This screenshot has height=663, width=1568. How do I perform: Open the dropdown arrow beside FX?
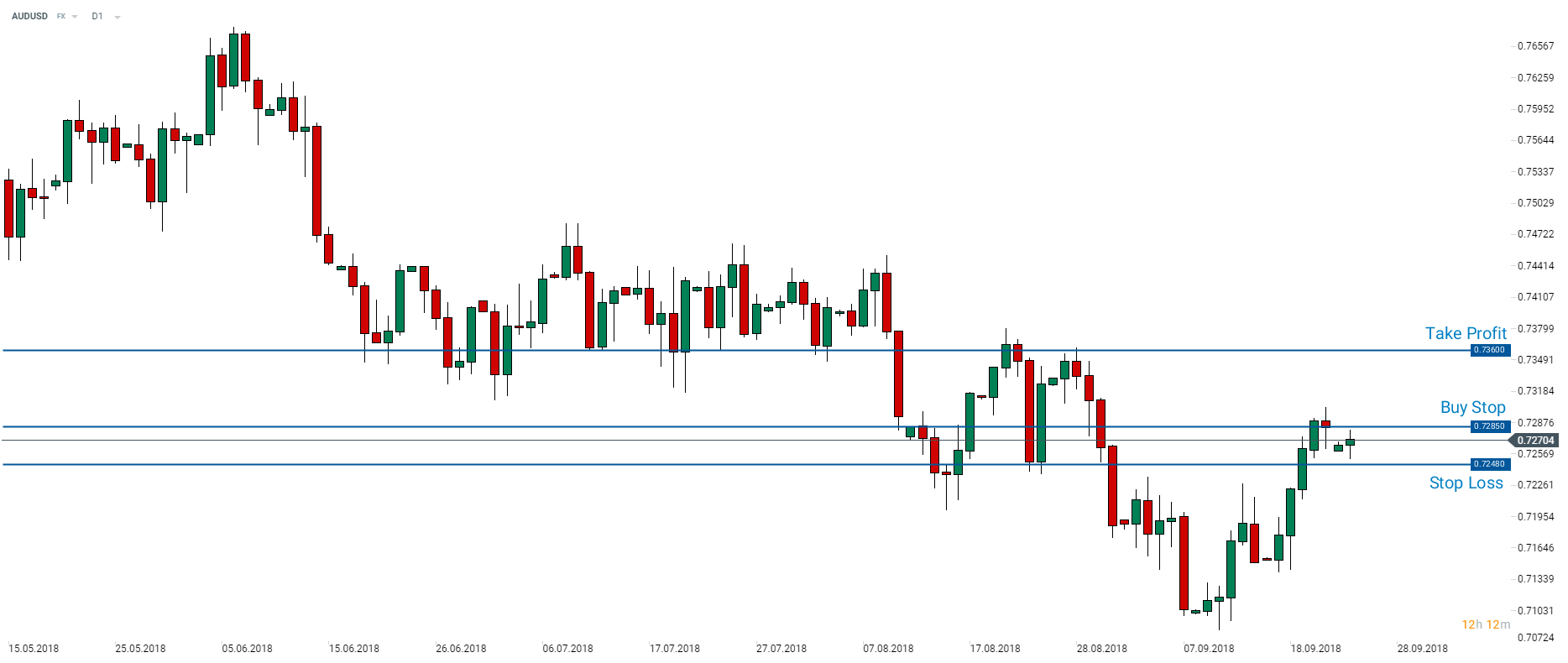click(x=75, y=17)
